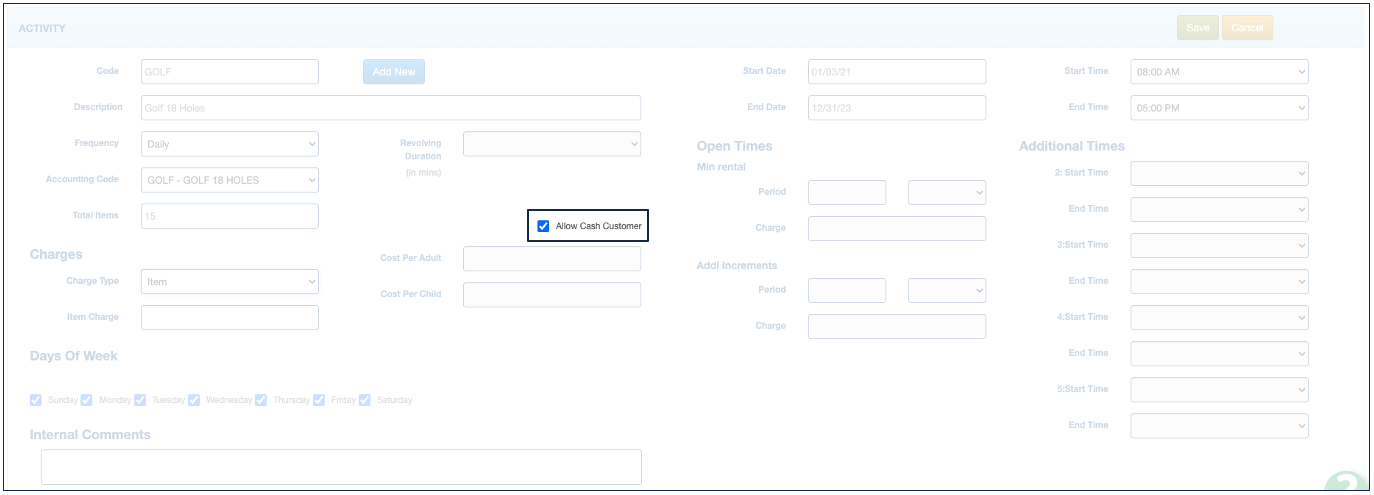Click the Cancel button
Viewport: 1374px width, 495px height.
(1247, 28)
